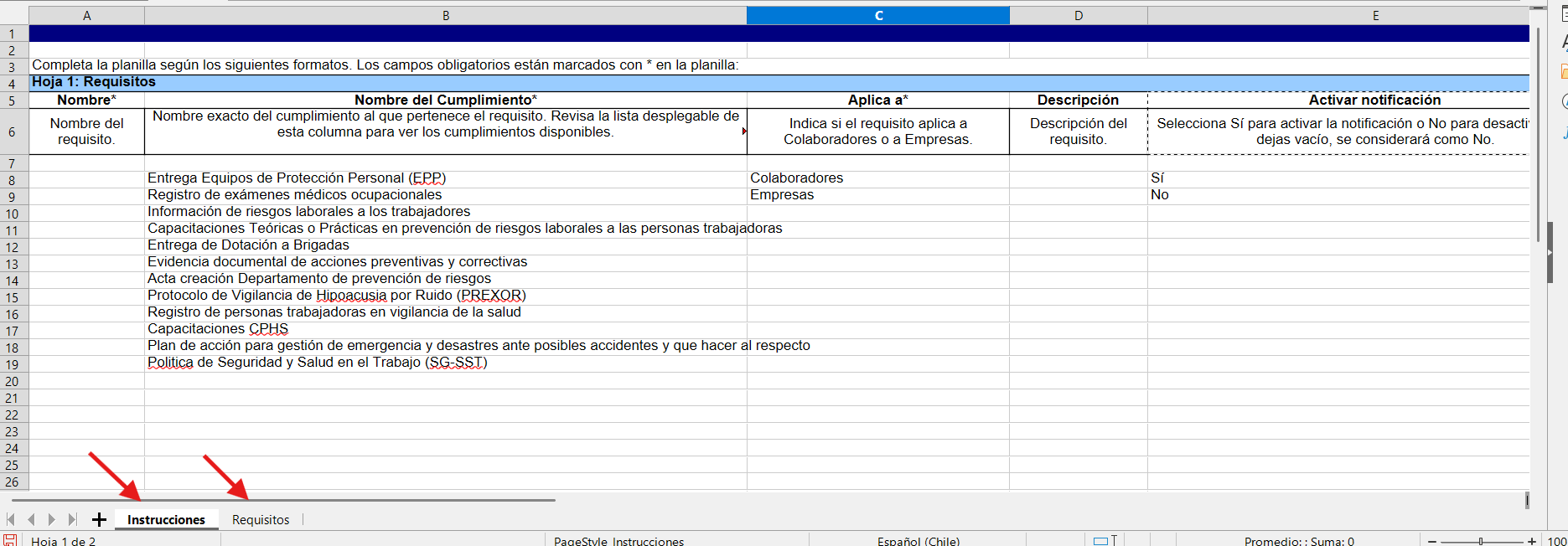Image resolution: width=1568 pixels, height=546 pixels.
Task: Select the 'Nombre del requisito.' description cell
Action: pos(87,131)
